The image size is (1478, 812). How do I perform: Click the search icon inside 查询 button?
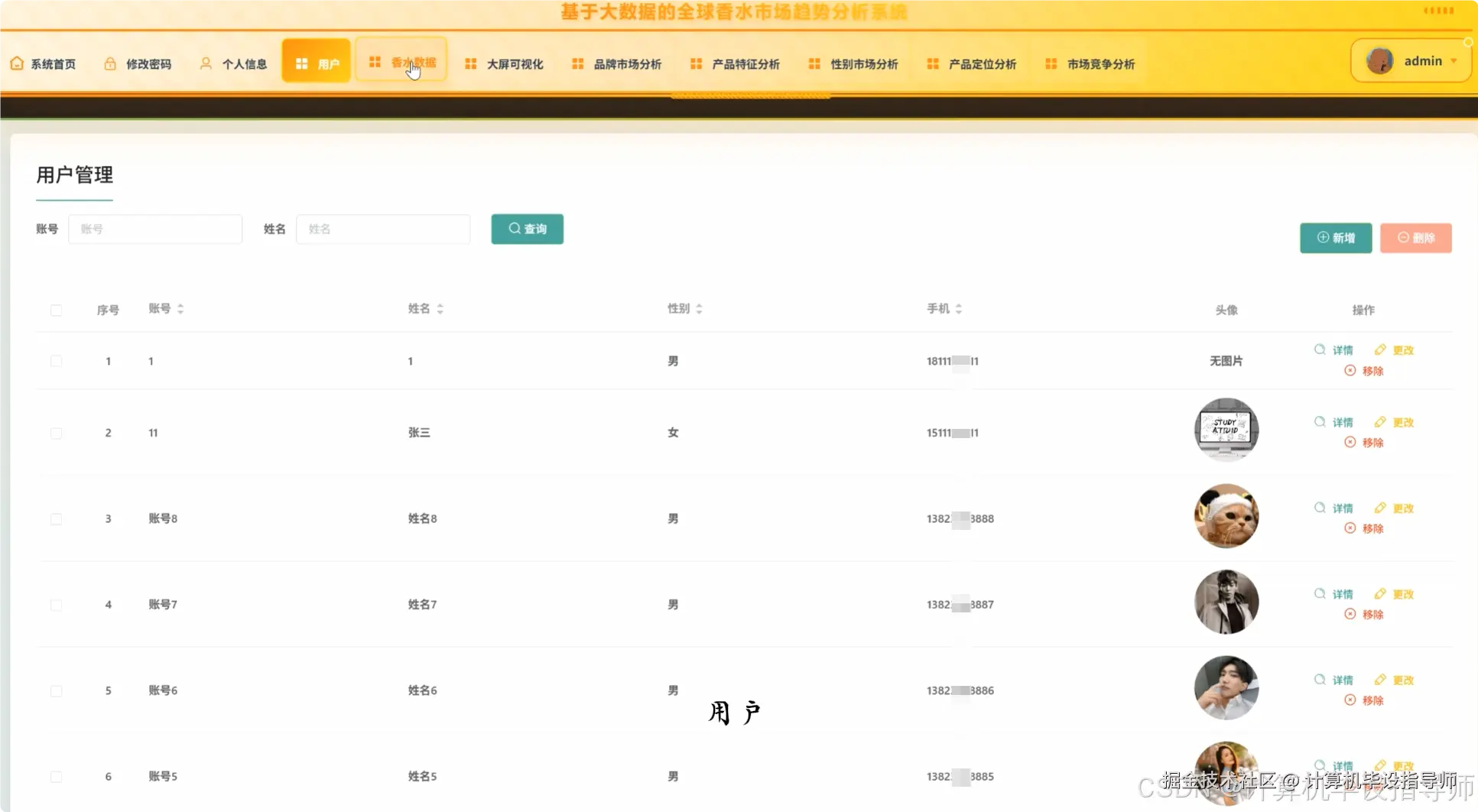point(515,229)
